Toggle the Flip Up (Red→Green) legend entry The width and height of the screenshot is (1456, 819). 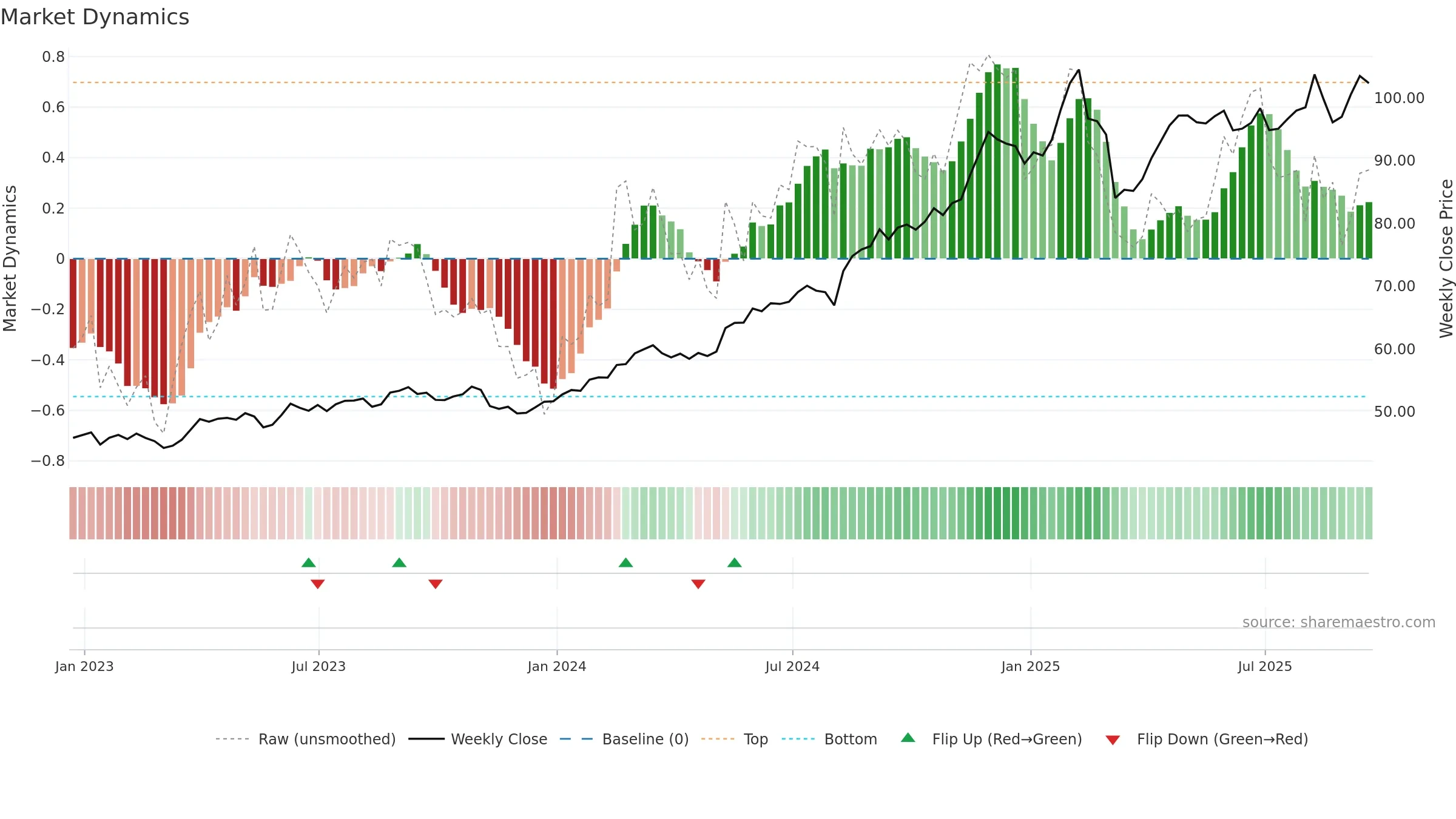click(x=991, y=739)
